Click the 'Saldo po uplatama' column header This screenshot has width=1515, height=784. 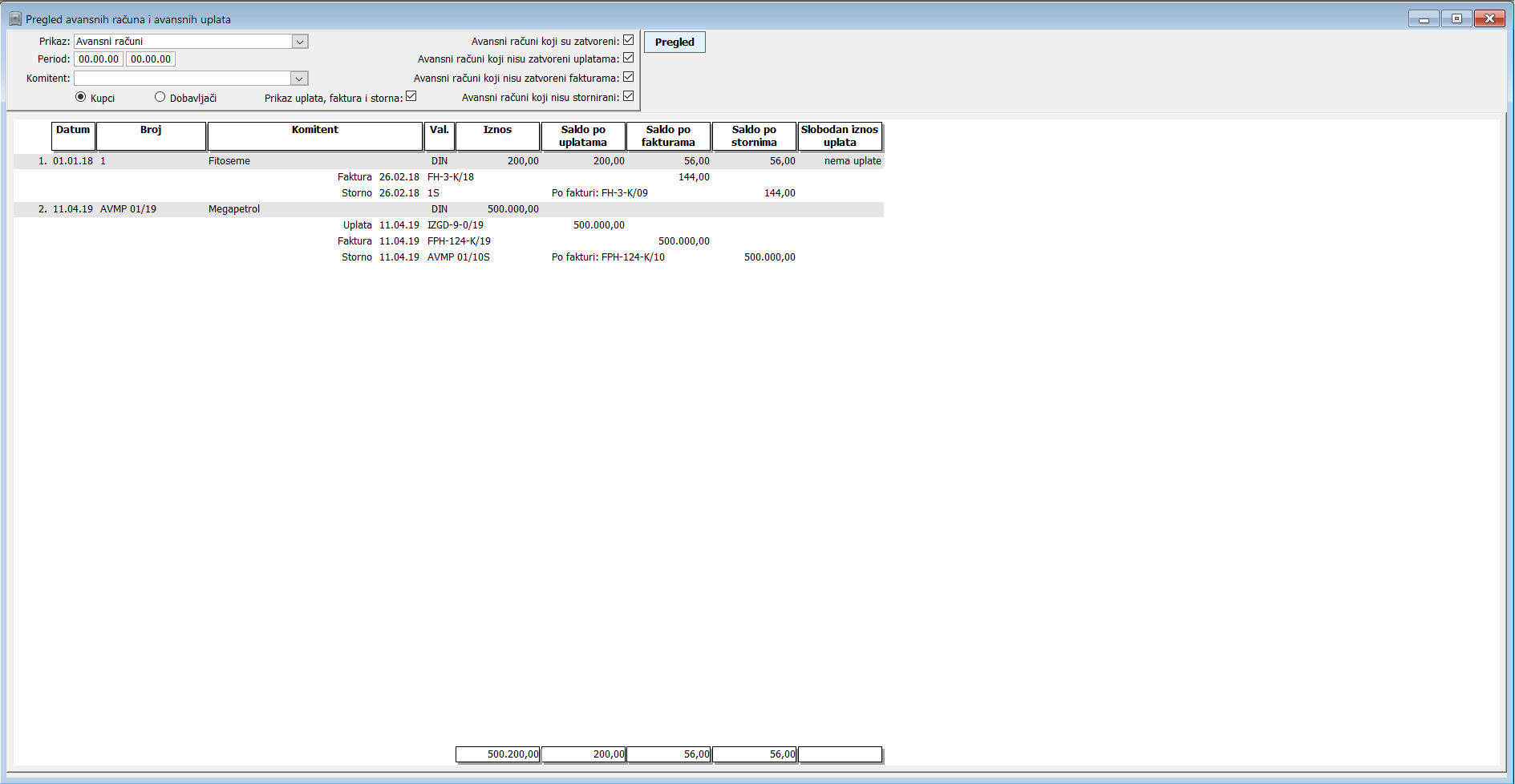[x=583, y=135]
